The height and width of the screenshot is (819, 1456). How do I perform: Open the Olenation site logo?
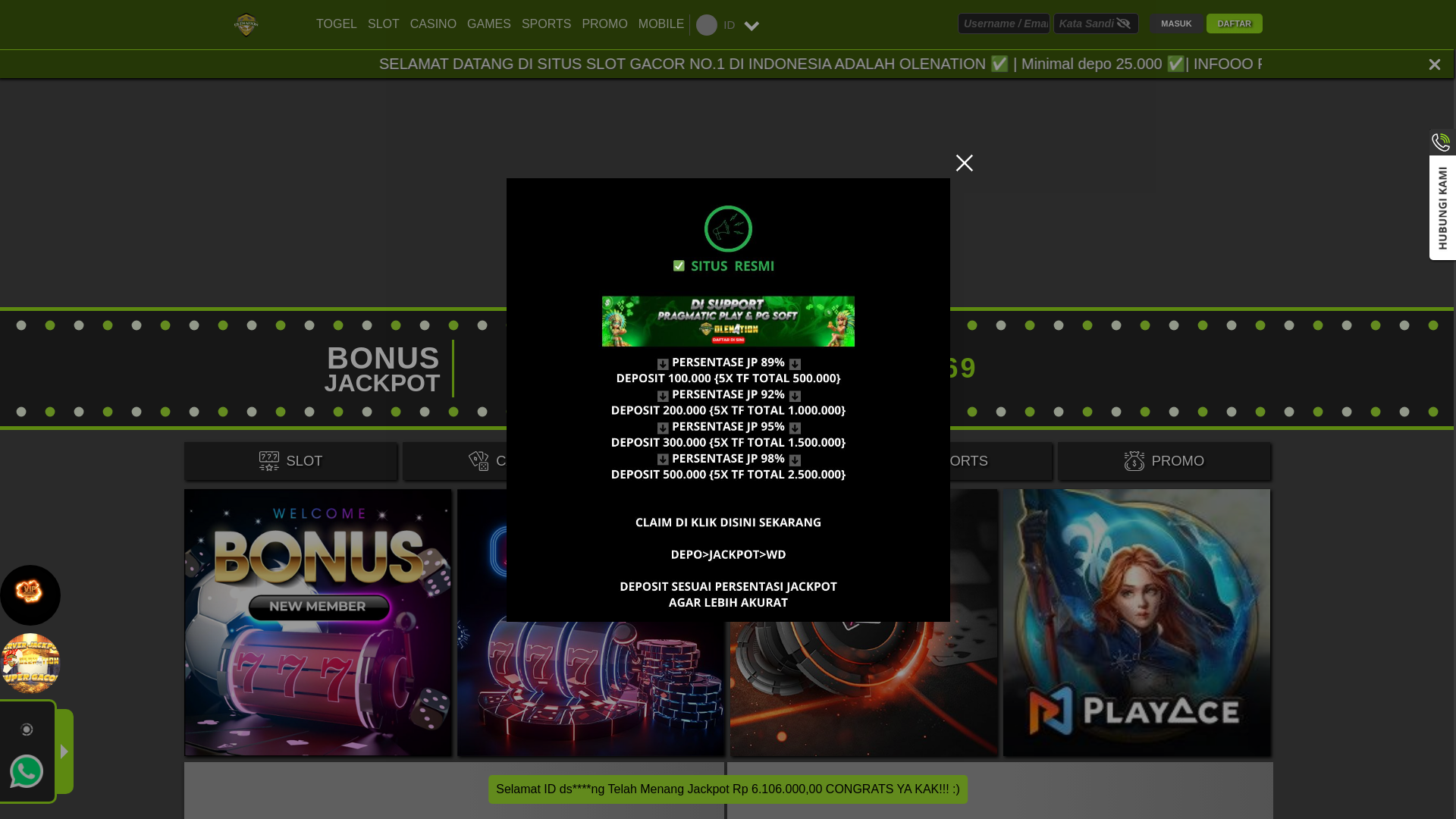[246, 25]
